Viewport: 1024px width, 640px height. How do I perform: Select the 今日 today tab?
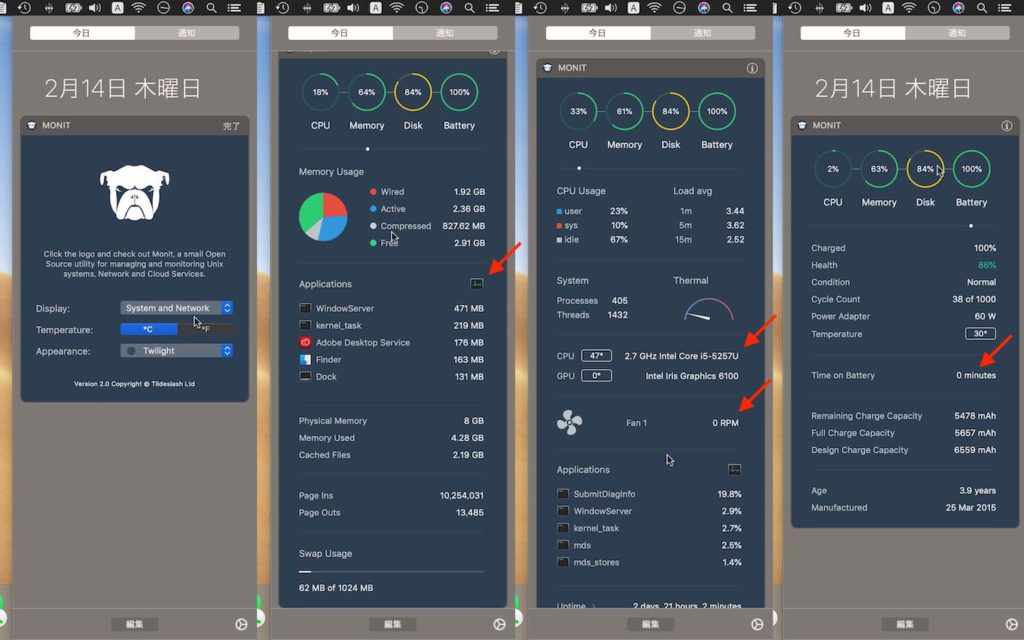pos(82,32)
